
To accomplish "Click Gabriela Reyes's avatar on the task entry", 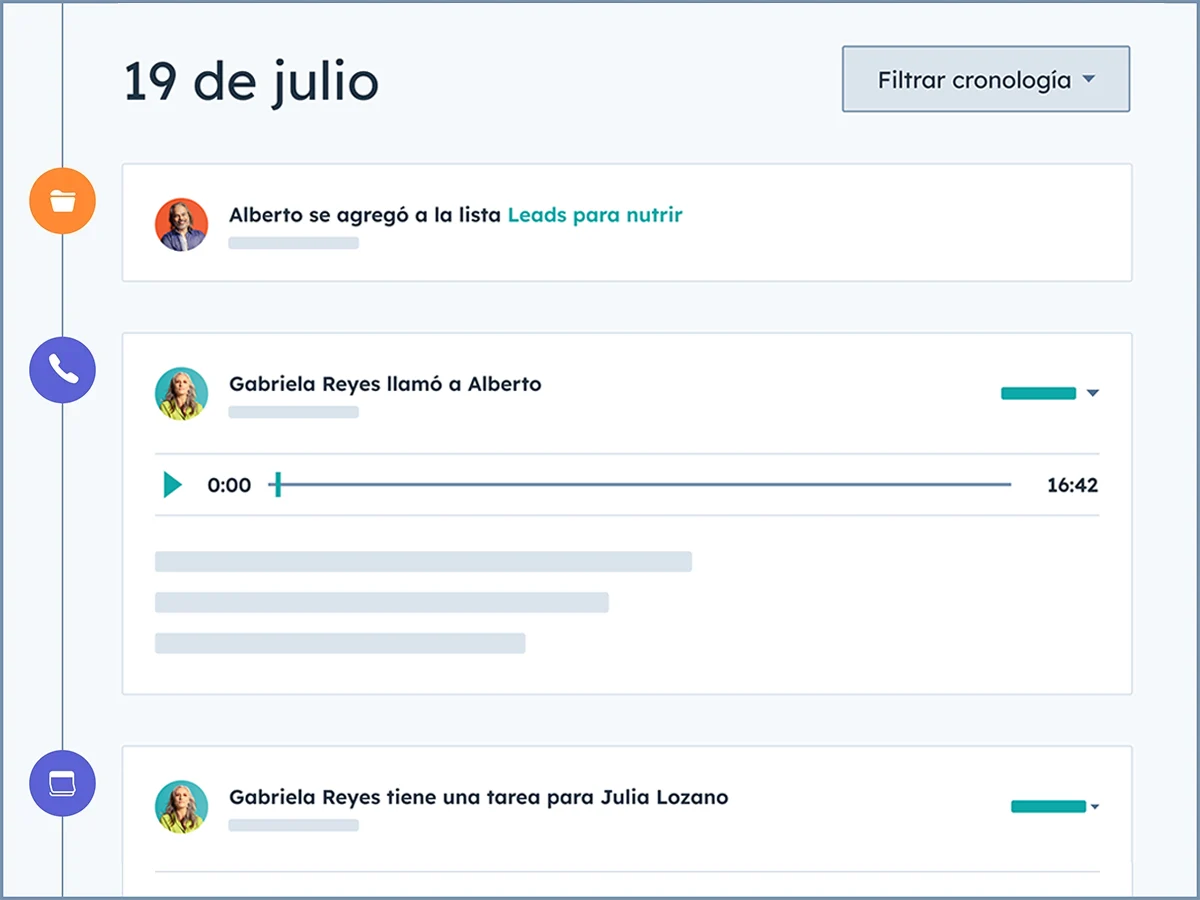I will (x=181, y=807).
